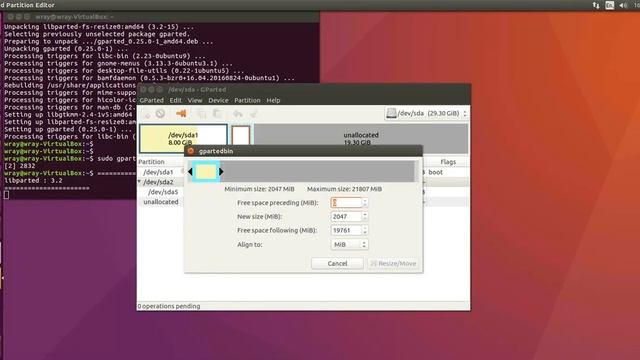
Task: Open the GParted menu
Action: click(151, 100)
